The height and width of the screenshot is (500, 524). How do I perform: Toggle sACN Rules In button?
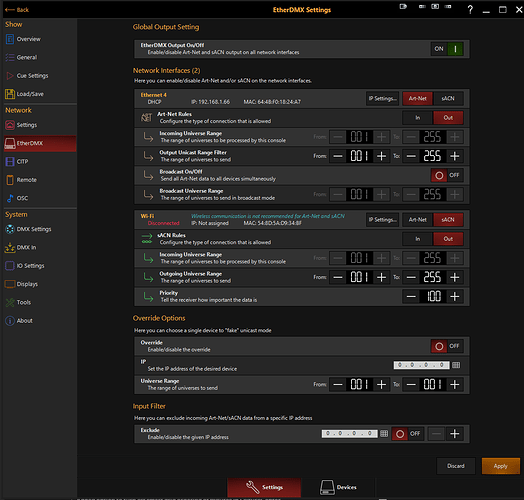tap(417, 239)
